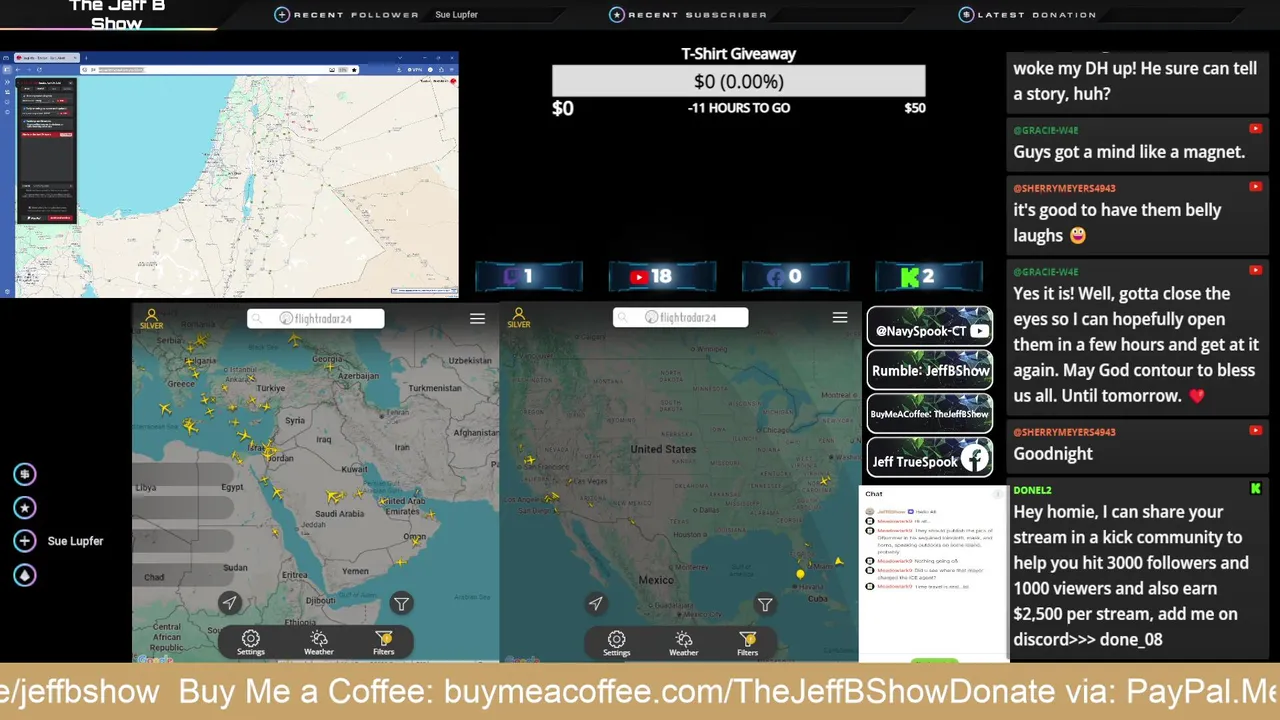
Task: Click the Saudi Arabia label on left map
Action: pyautogui.click(x=339, y=514)
